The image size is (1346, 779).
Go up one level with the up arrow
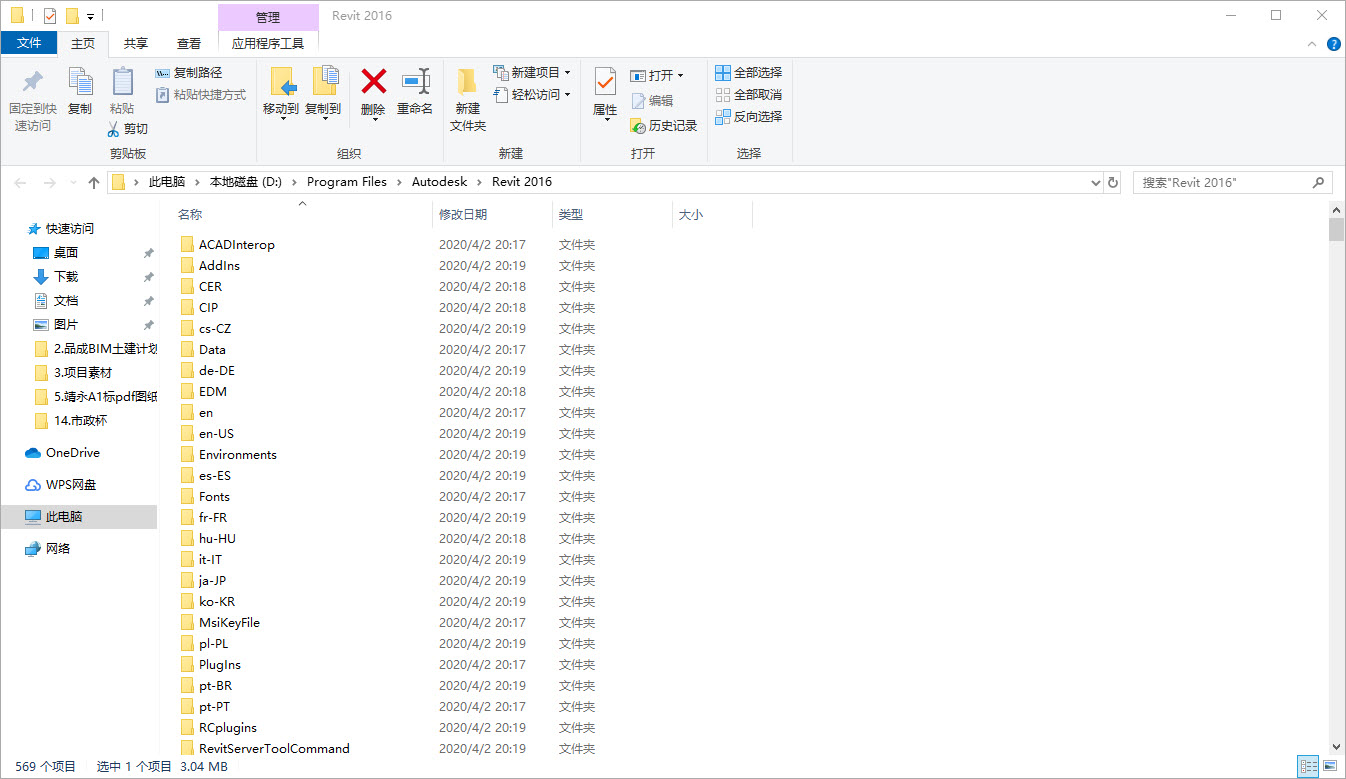pyautogui.click(x=94, y=183)
